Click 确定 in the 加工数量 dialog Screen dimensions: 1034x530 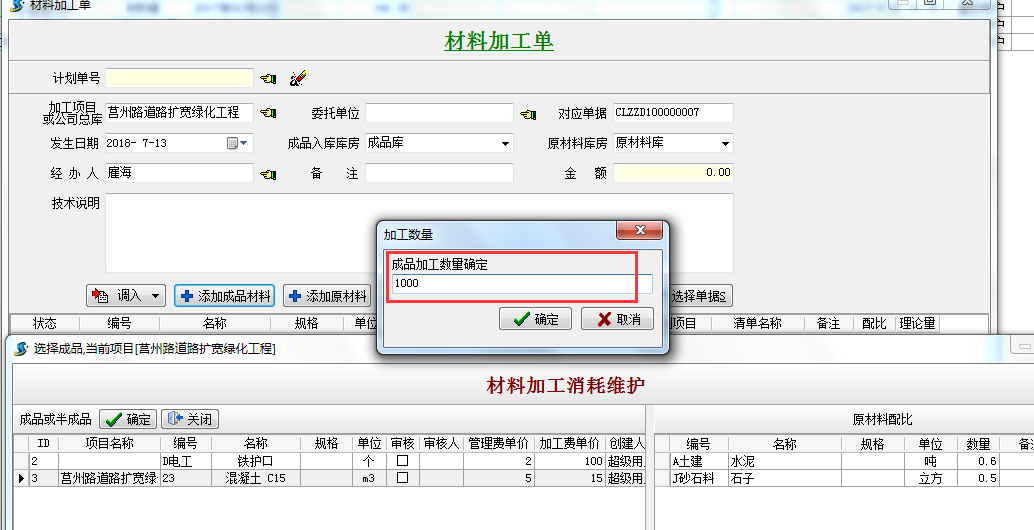point(535,319)
